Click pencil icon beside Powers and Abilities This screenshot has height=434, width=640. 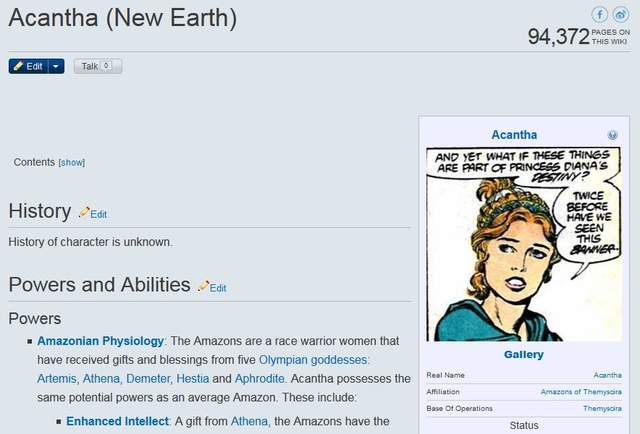204,286
